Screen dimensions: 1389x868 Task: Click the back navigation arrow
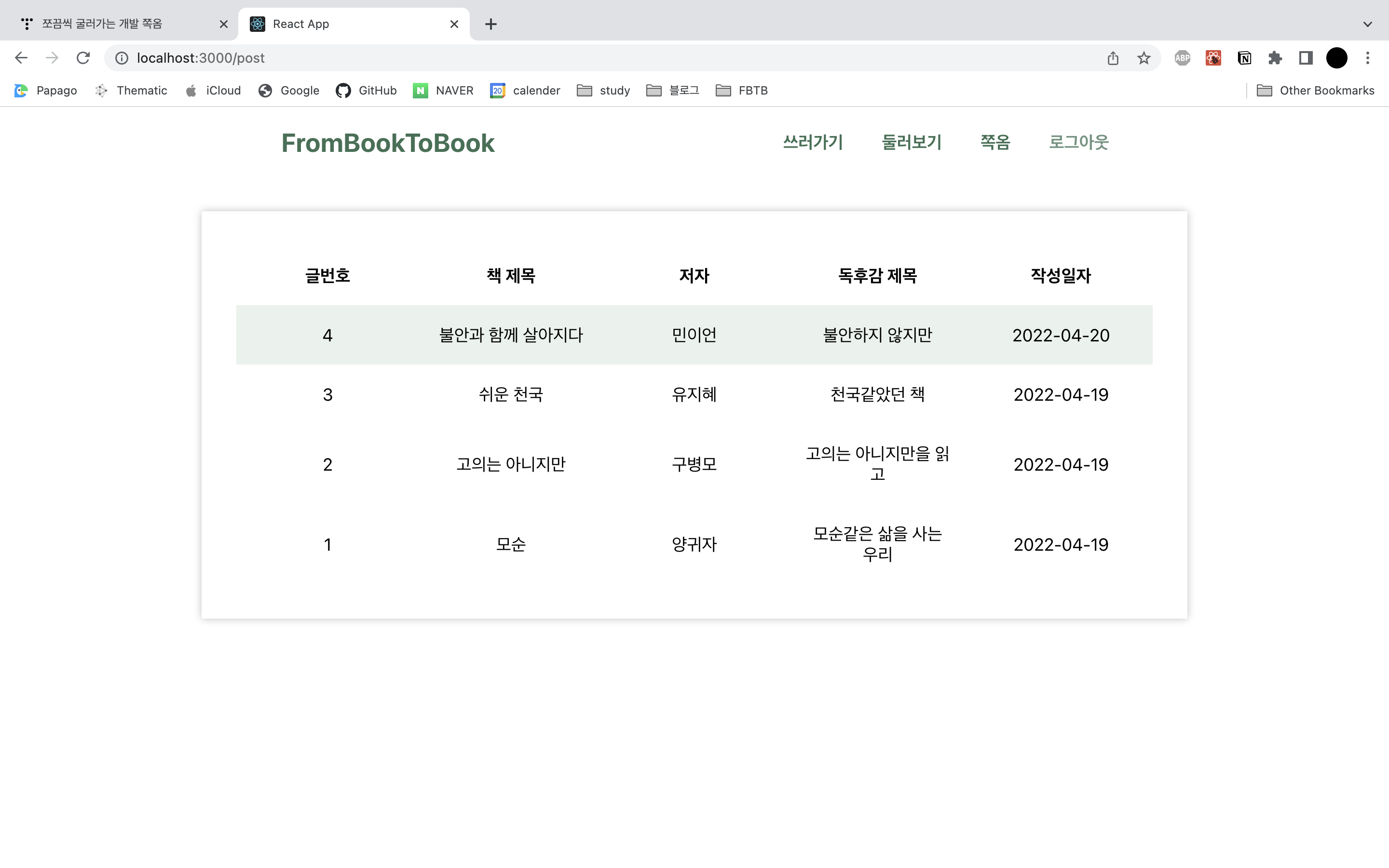[x=21, y=58]
